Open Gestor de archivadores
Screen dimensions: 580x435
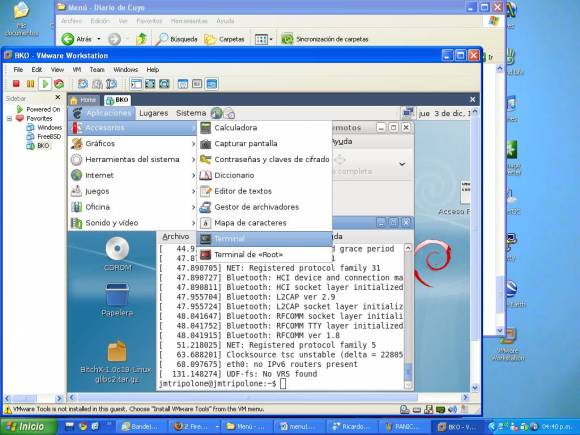pyautogui.click(x=264, y=207)
